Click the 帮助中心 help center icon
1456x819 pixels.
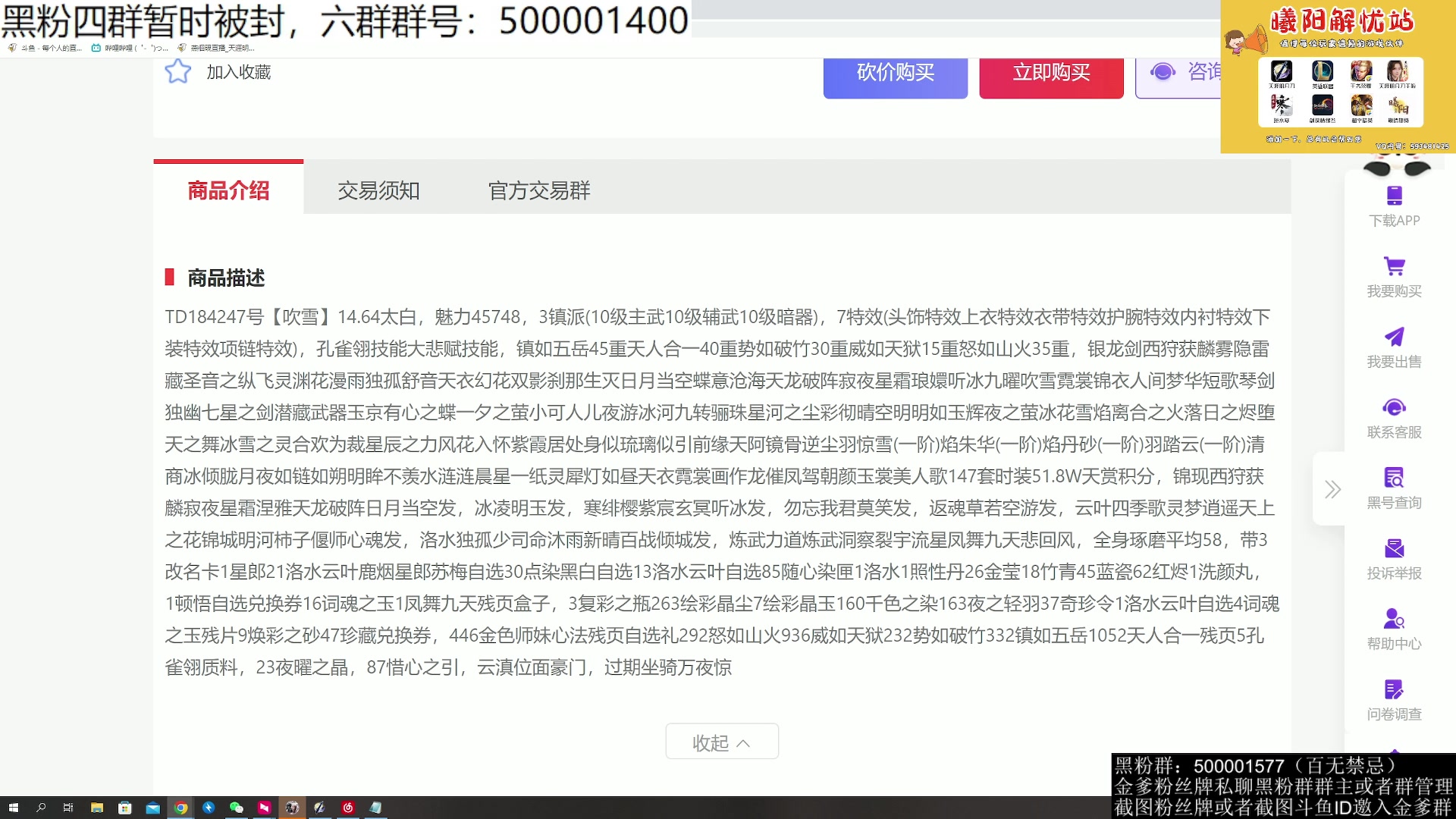point(1394,619)
